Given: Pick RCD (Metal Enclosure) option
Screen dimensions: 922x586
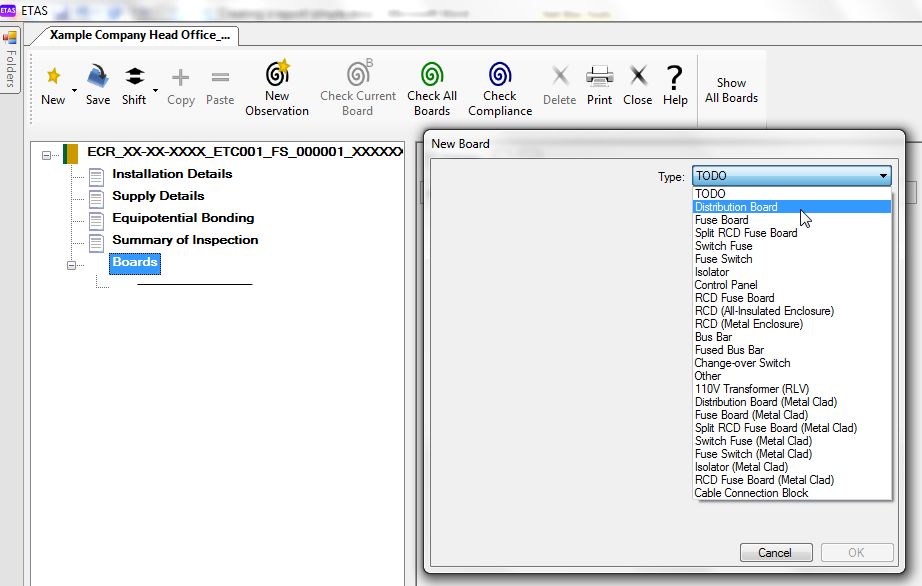Looking at the screenshot, I should coord(792,324).
